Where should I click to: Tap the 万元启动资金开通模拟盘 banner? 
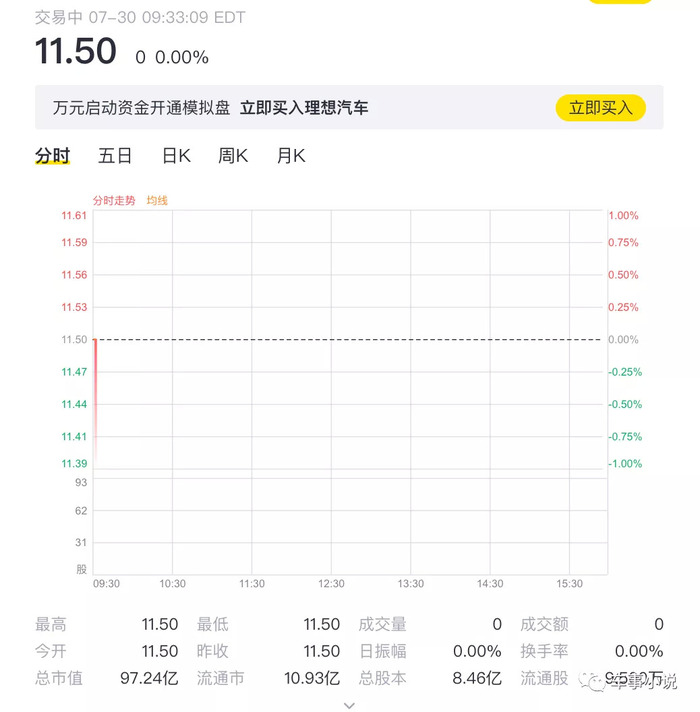[141, 108]
